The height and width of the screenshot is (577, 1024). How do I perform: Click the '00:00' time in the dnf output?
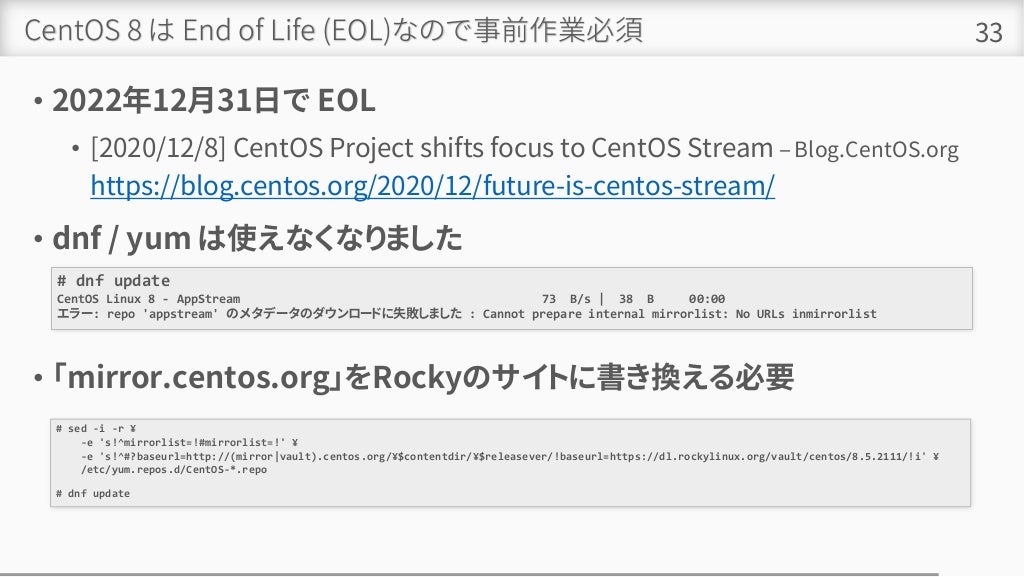point(706,299)
